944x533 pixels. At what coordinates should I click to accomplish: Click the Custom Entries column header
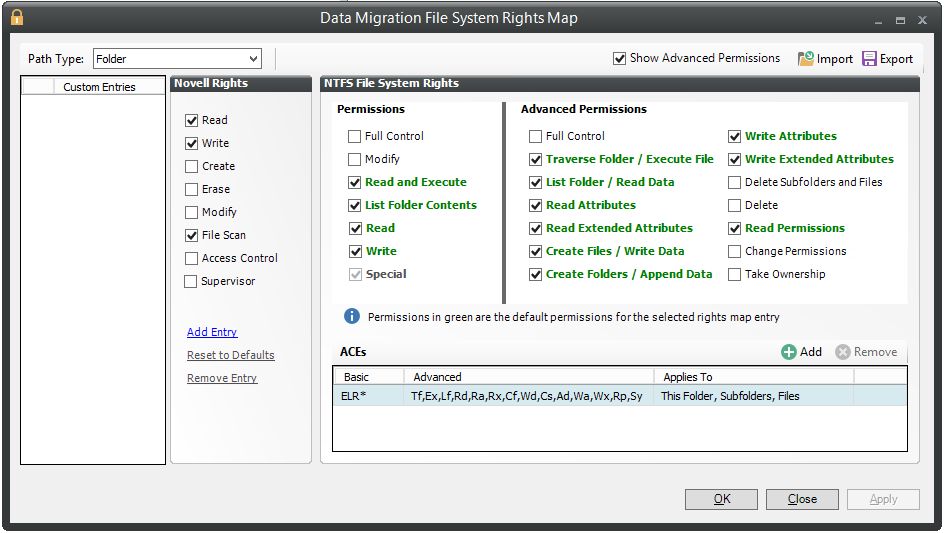coord(99,87)
